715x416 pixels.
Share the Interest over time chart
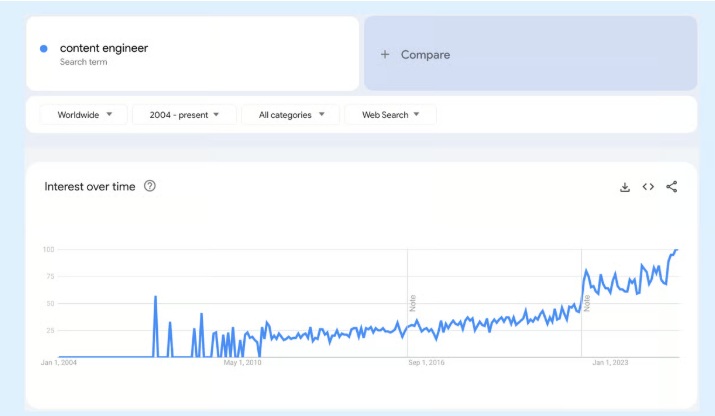point(672,187)
